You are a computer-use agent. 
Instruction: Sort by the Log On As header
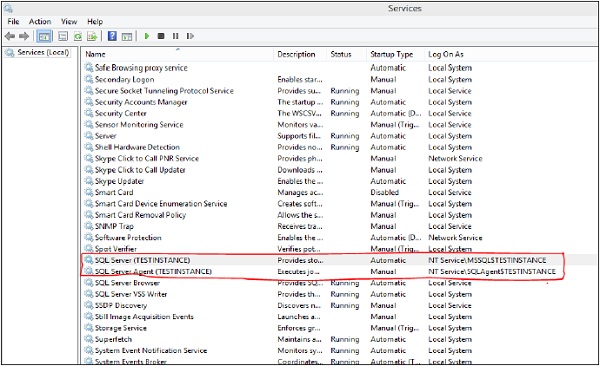tap(446, 54)
